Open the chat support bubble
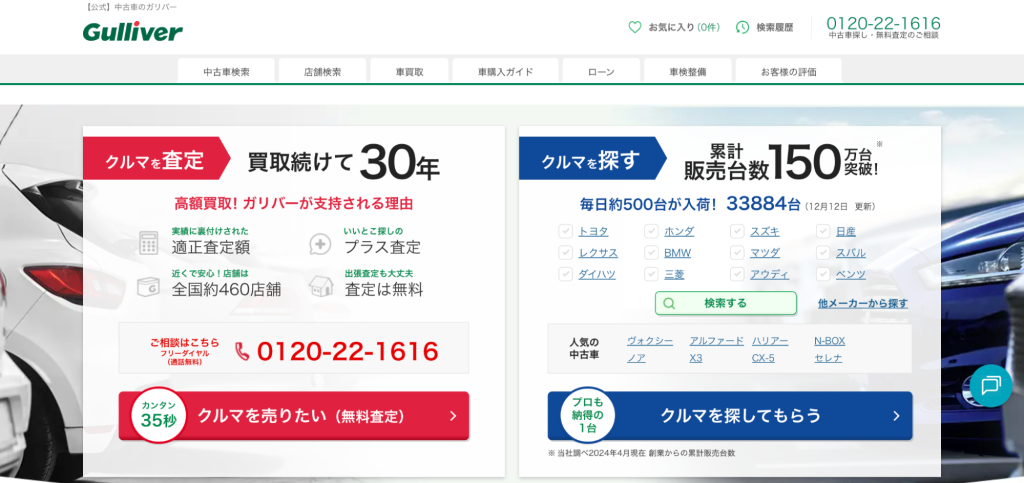This screenshot has height=483, width=1024. 990,385
